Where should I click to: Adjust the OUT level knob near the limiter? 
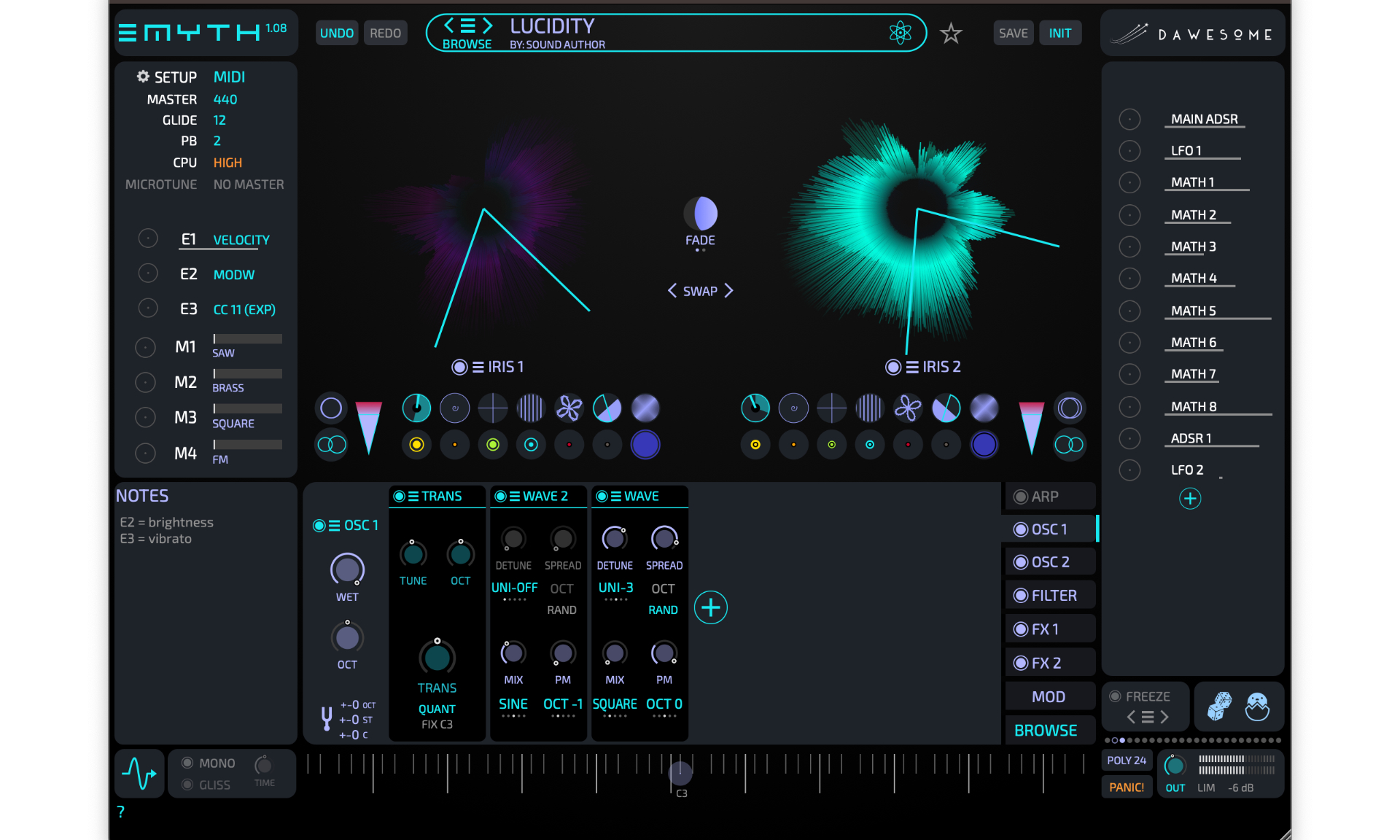(1175, 766)
